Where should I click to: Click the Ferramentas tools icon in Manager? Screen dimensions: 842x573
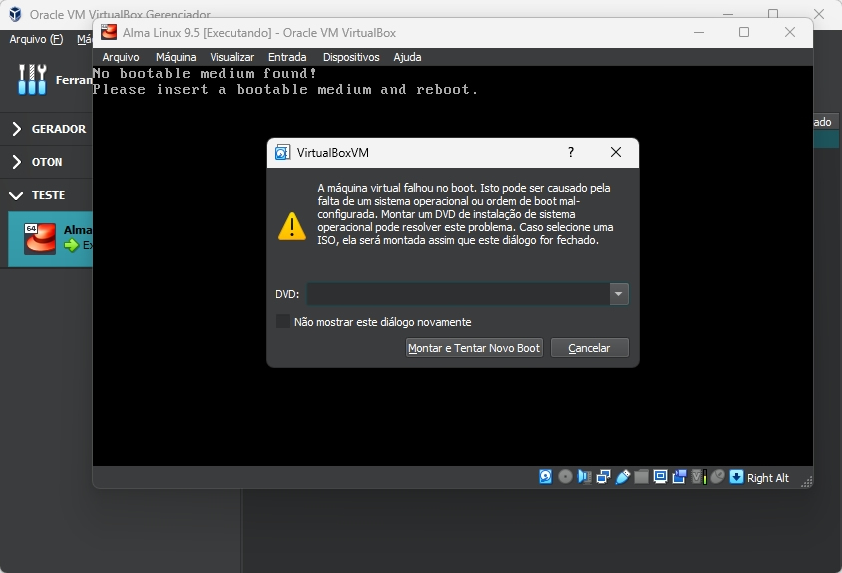tap(32, 79)
